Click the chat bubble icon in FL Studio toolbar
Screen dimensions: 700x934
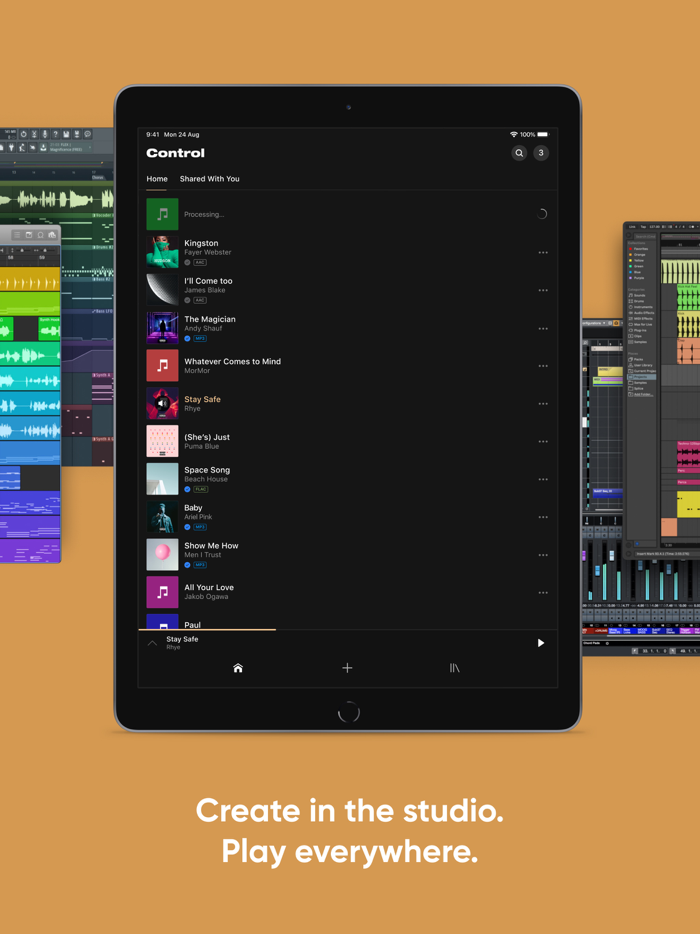[x=88, y=134]
